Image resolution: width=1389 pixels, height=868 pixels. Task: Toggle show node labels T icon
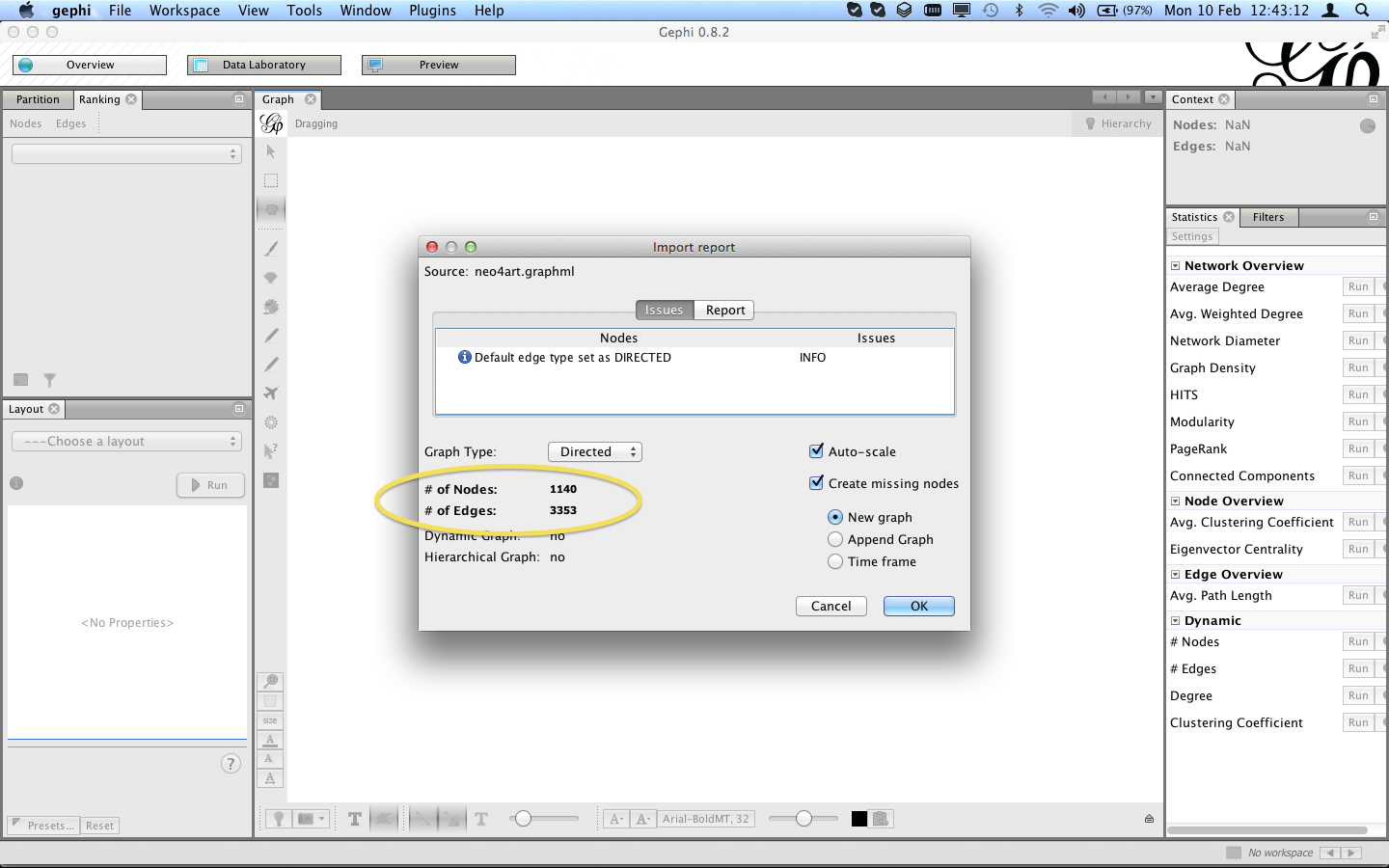(x=355, y=819)
